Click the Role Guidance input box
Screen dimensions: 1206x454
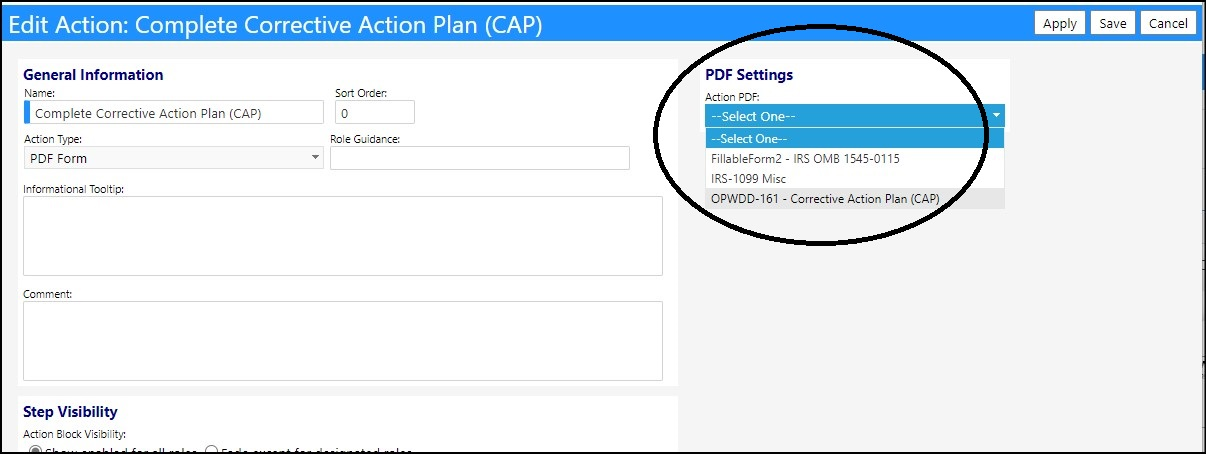point(480,158)
